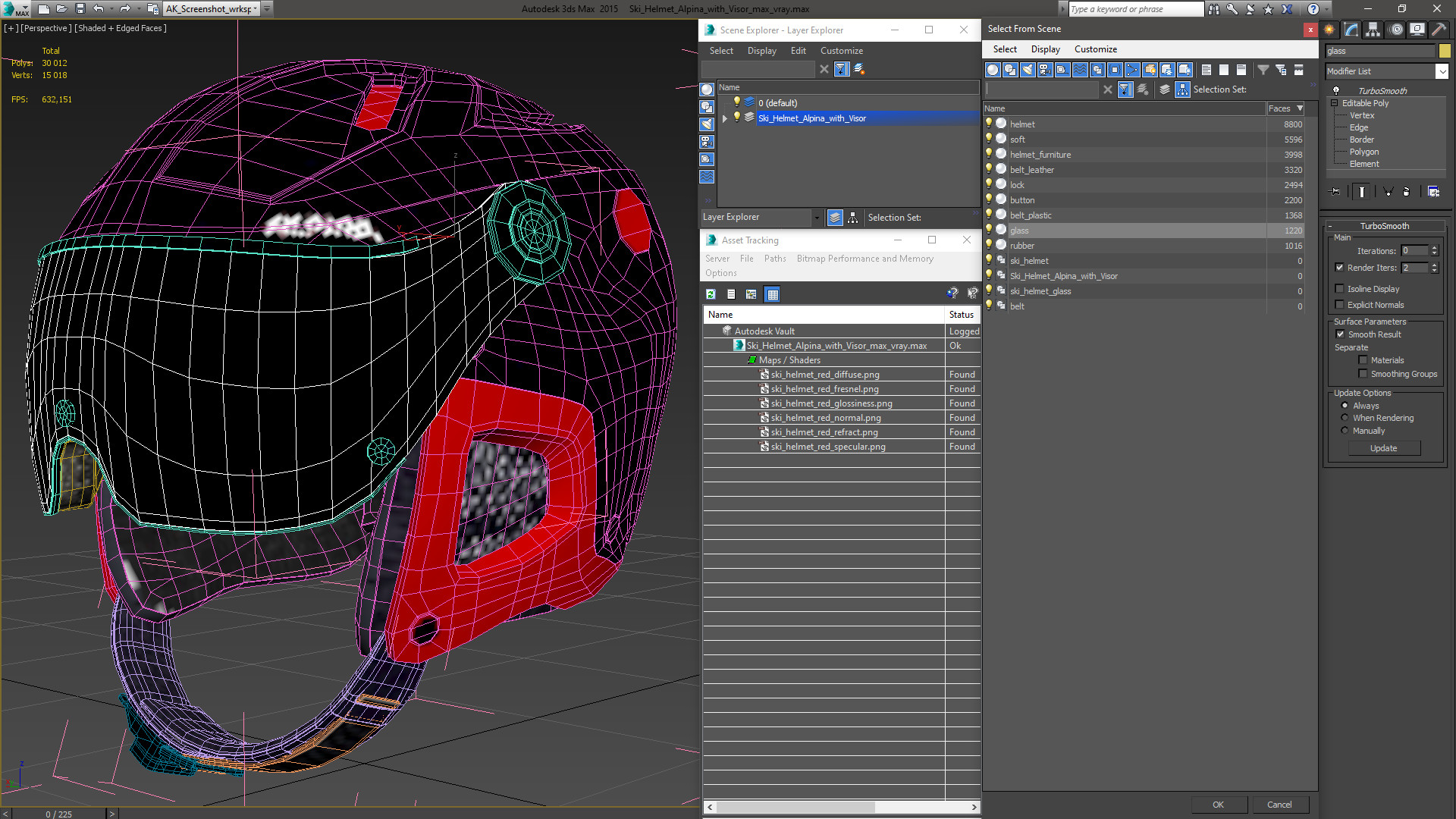Toggle the Display Cameras filter icon
The width and height of the screenshot is (1456, 819).
(x=1045, y=70)
